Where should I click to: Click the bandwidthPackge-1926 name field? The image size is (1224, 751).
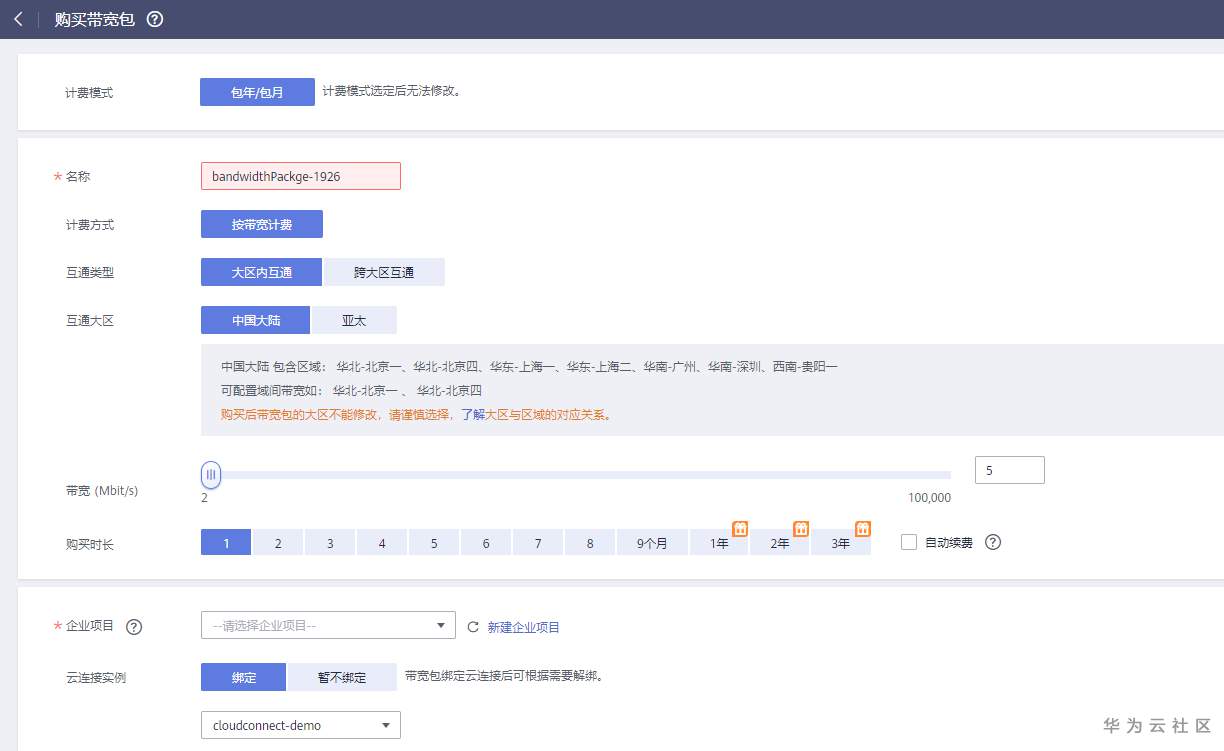[x=301, y=176]
